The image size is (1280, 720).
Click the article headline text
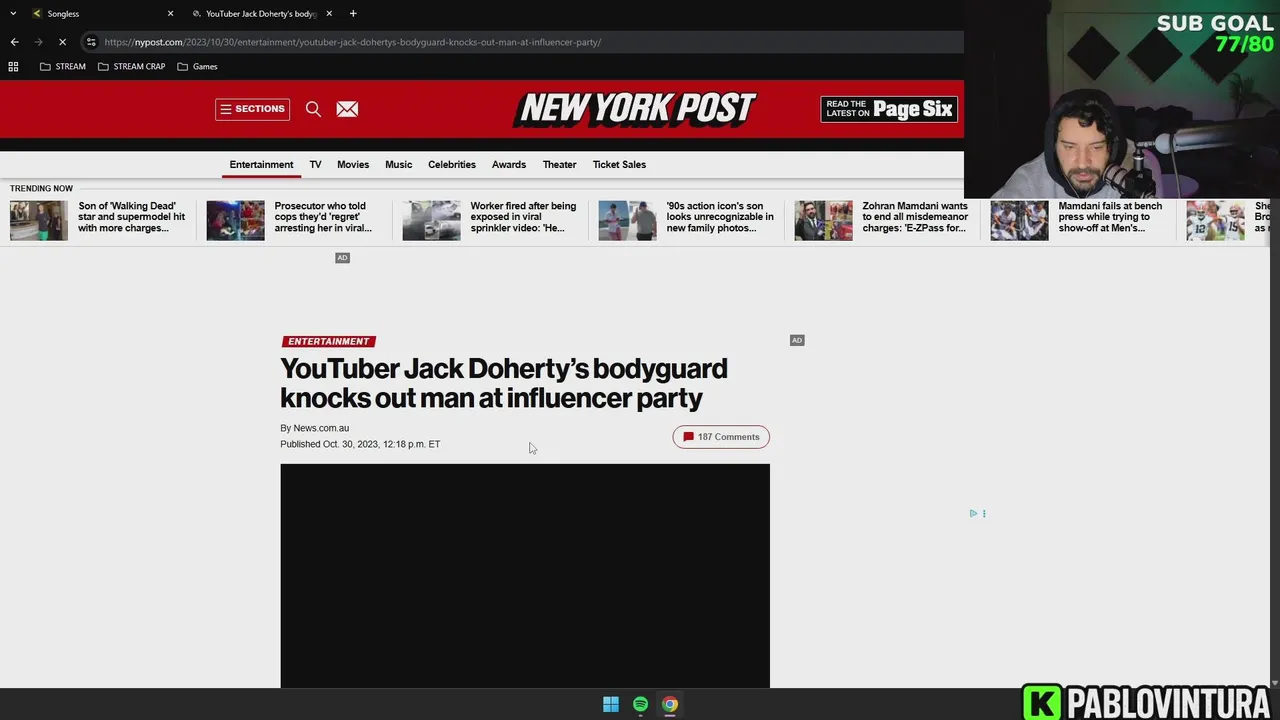point(504,383)
